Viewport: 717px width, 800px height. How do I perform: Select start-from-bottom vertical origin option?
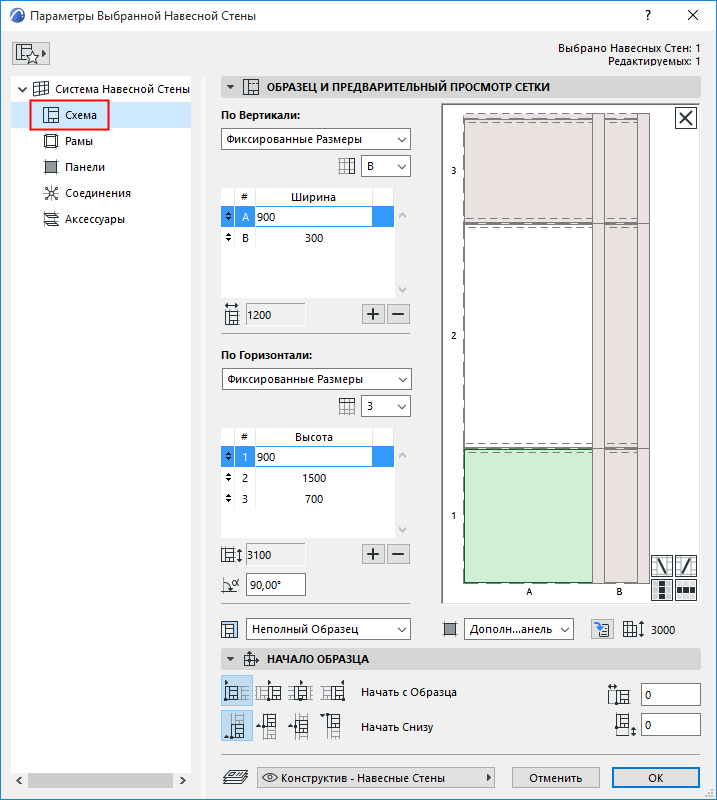pyautogui.click(x=237, y=726)
